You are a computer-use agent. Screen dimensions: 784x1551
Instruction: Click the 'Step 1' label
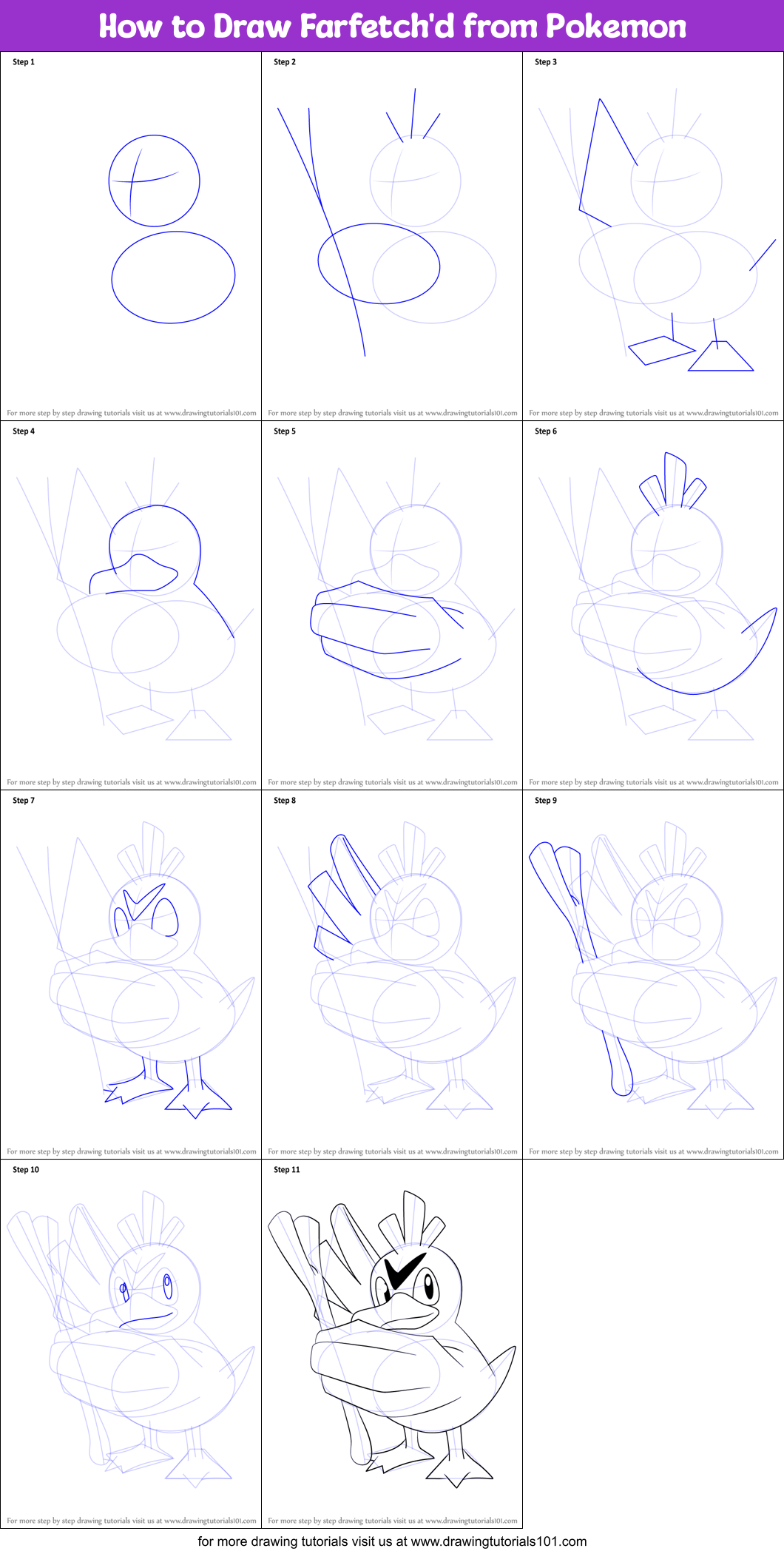(24, 62)
